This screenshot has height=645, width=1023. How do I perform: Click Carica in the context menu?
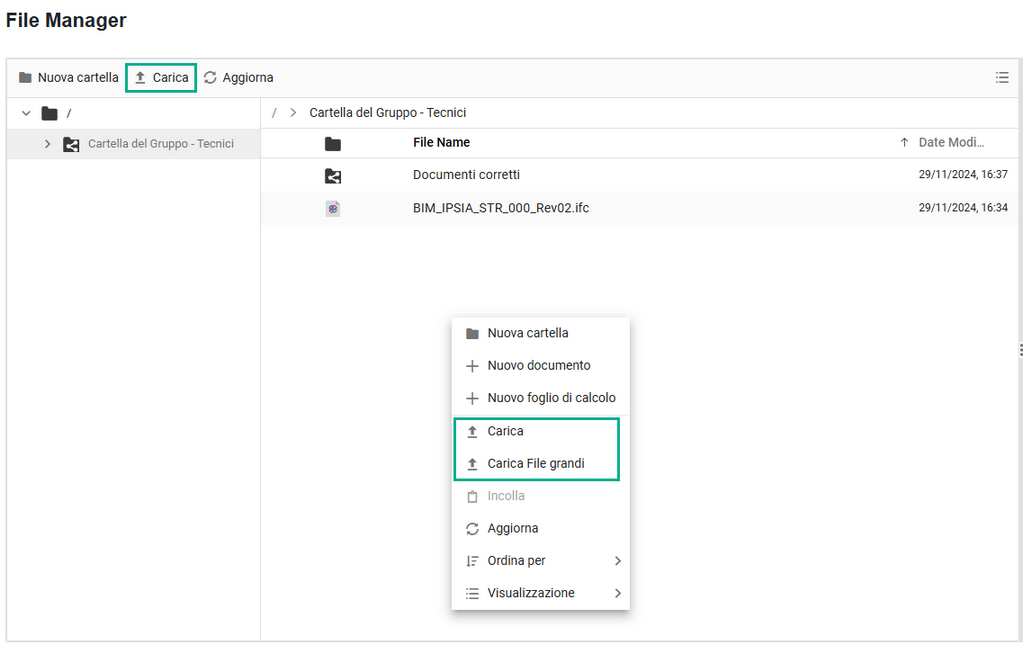(x=505, y=431)
